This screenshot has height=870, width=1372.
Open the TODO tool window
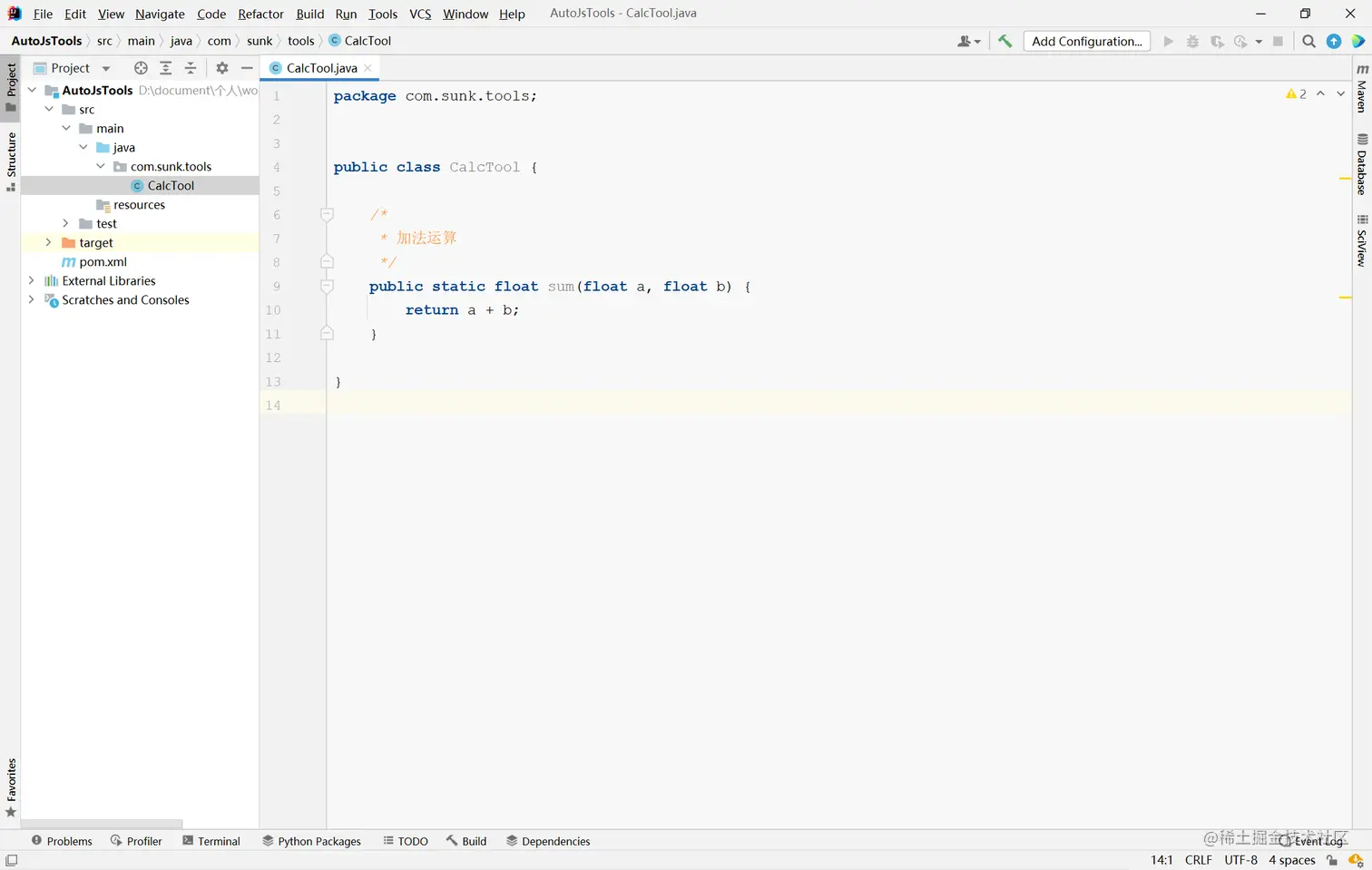tap(405, 841)
